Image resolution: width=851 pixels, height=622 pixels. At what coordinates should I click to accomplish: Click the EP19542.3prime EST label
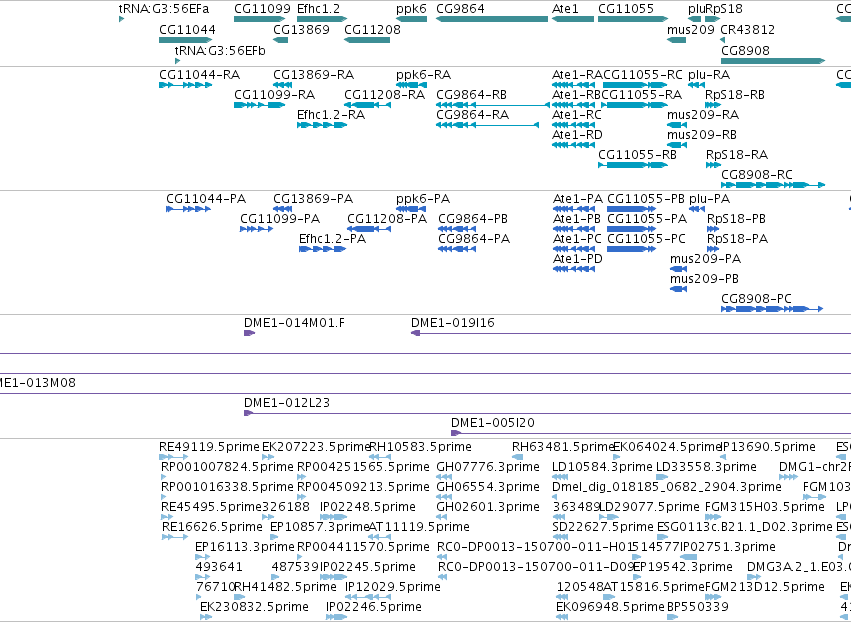683,567
